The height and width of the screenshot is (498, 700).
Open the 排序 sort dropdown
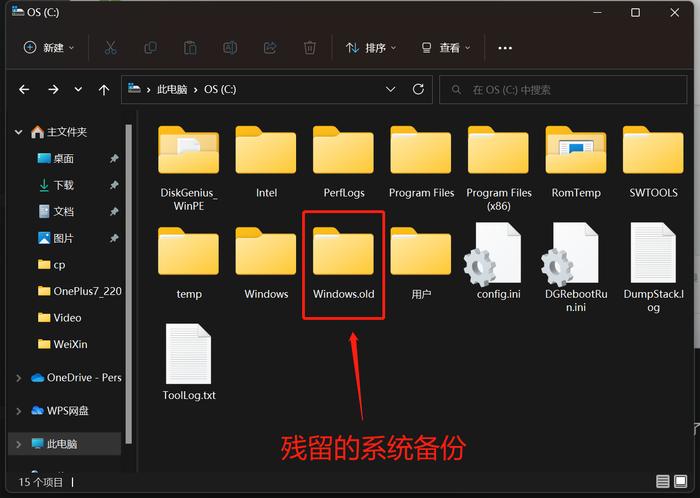click(x=371, y=48)
